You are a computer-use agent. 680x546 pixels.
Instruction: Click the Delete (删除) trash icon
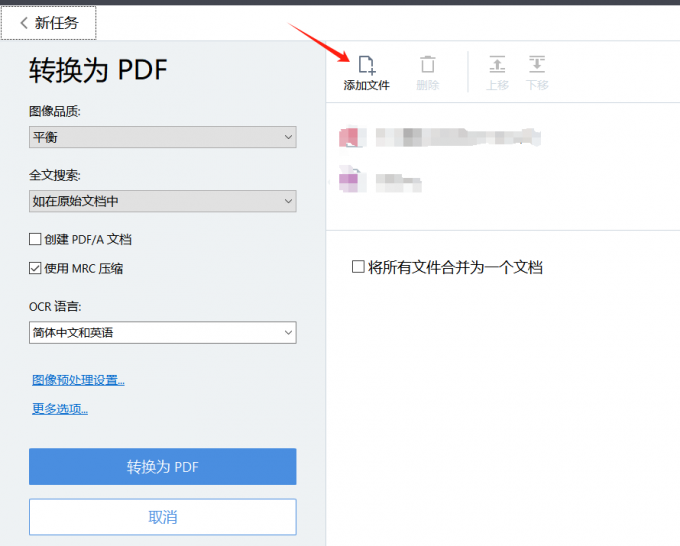(428, 65)
